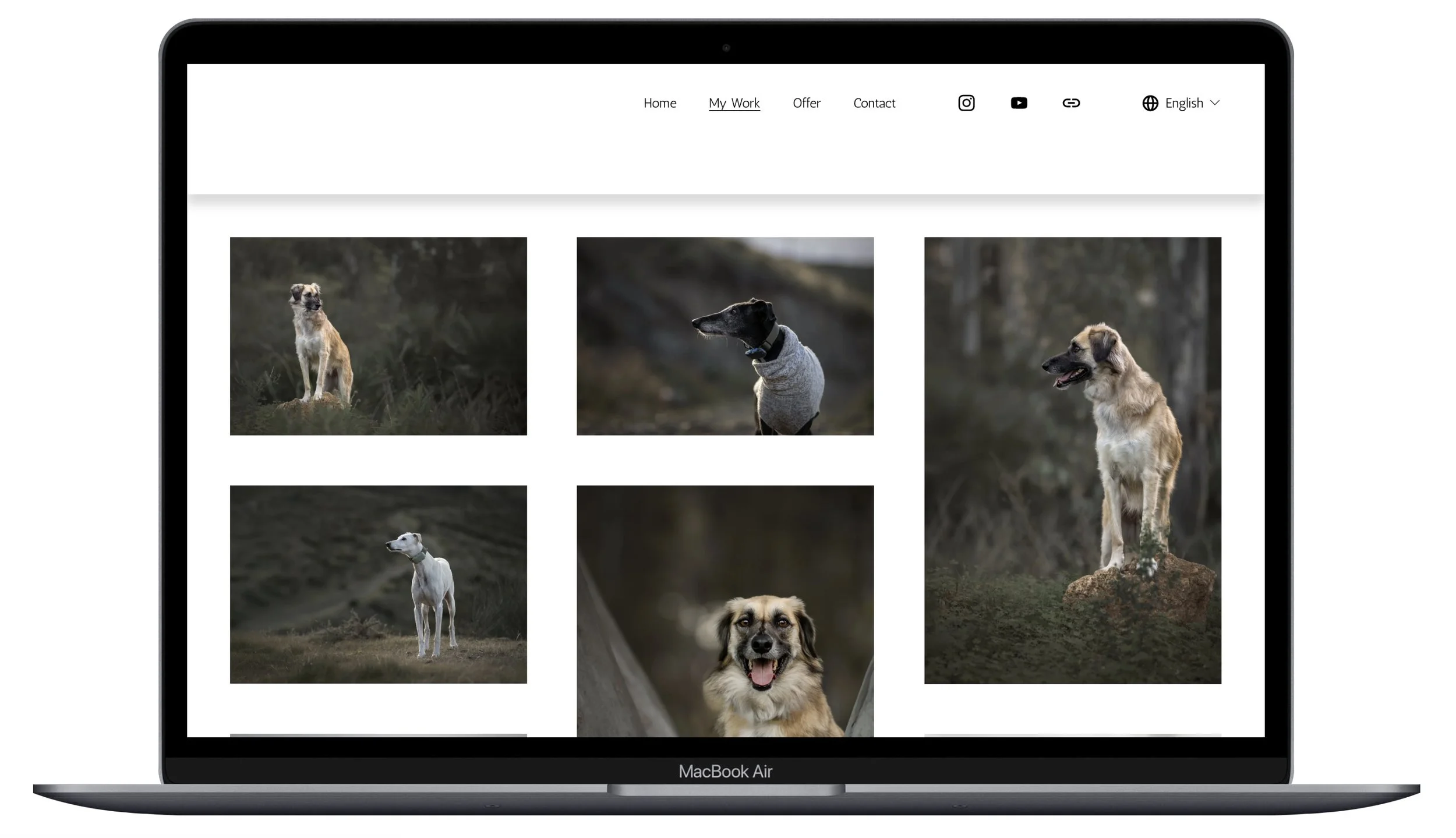Viewport: 1456px width, 838px height.
Task: Click partially visible thumbnail below white greyhound
Action: click(378, 735)
